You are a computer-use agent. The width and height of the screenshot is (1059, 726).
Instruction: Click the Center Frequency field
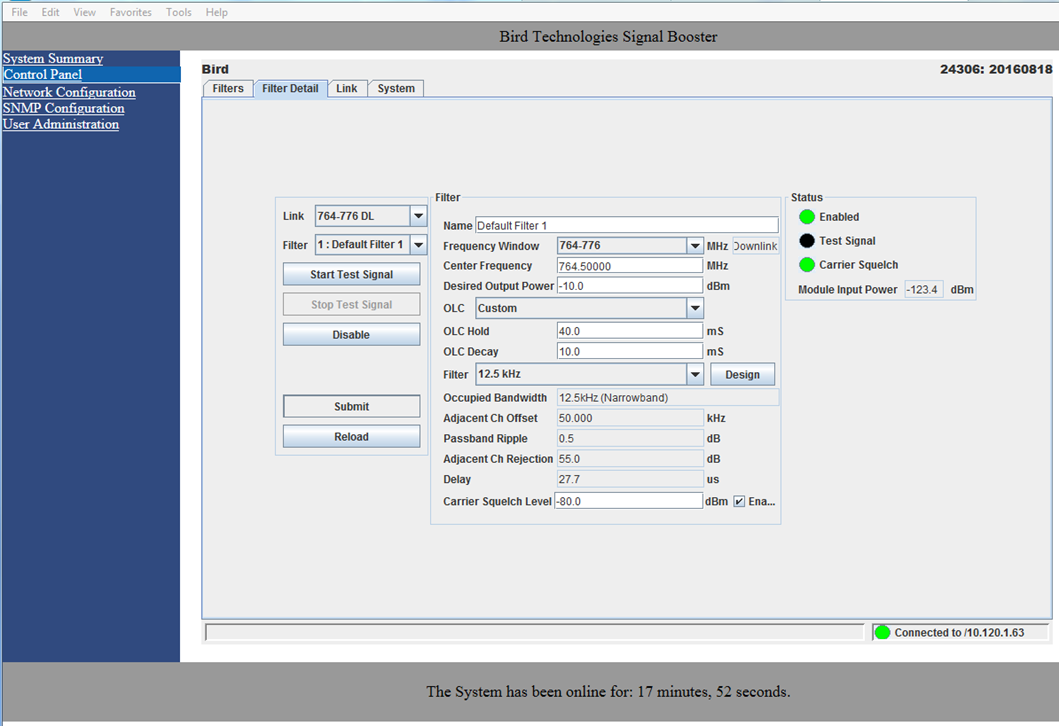630,266
